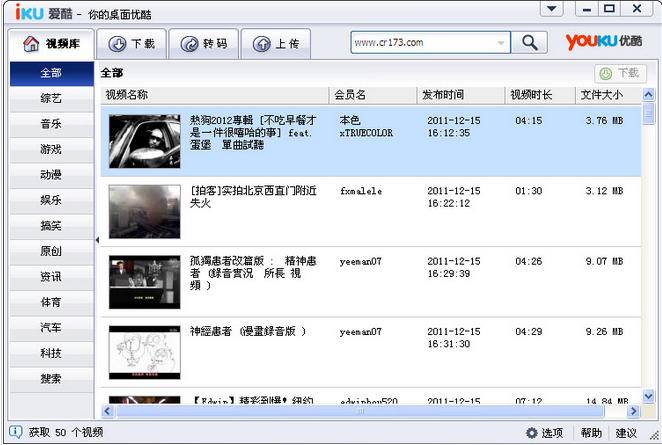
Task: Click horizontal scrollbar left arrow
Action: pyautogui.click(x=107, y=411)
